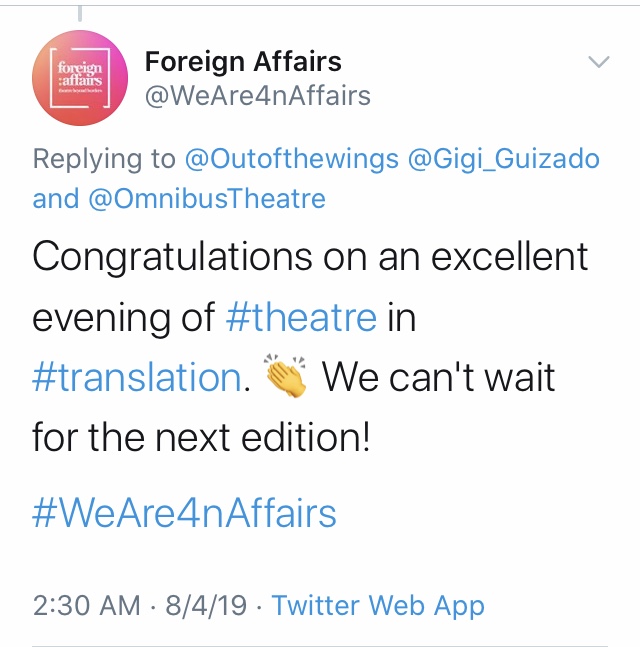
Task: Open the @OmnibusTheatre mention
Action: click(x=207, y=199)
